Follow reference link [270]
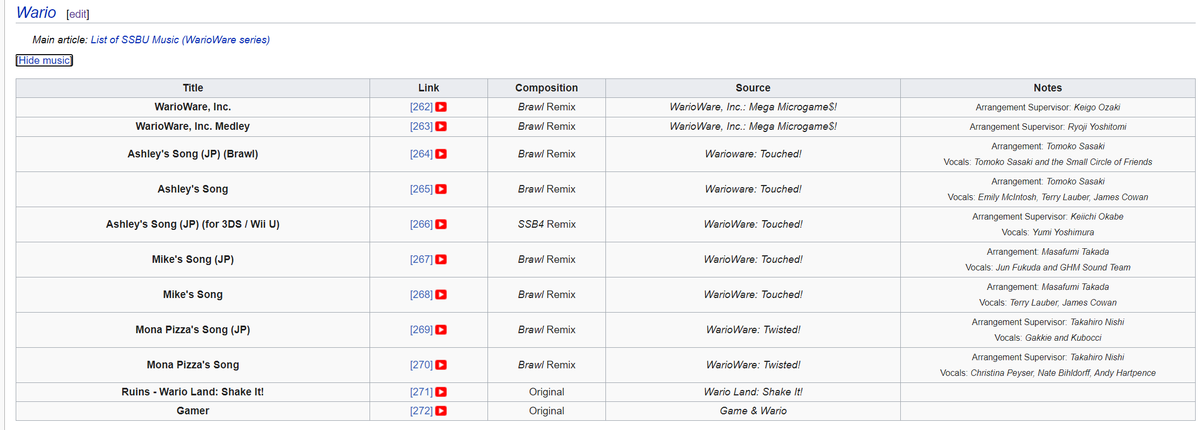 [x=420, y=365]
